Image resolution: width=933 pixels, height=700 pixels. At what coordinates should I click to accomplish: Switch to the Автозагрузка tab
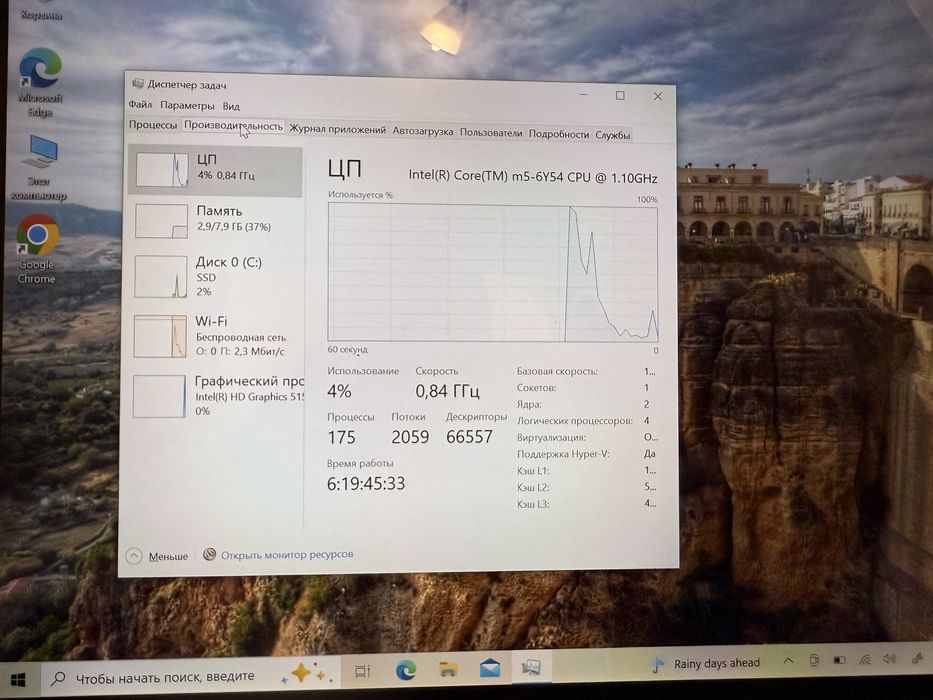point(422,131)
